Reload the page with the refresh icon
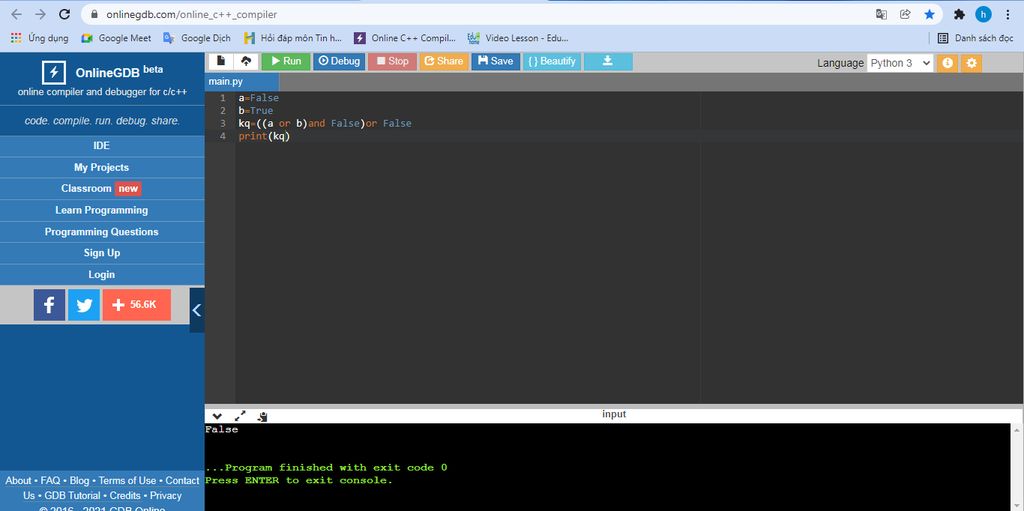 click(64, 14)
